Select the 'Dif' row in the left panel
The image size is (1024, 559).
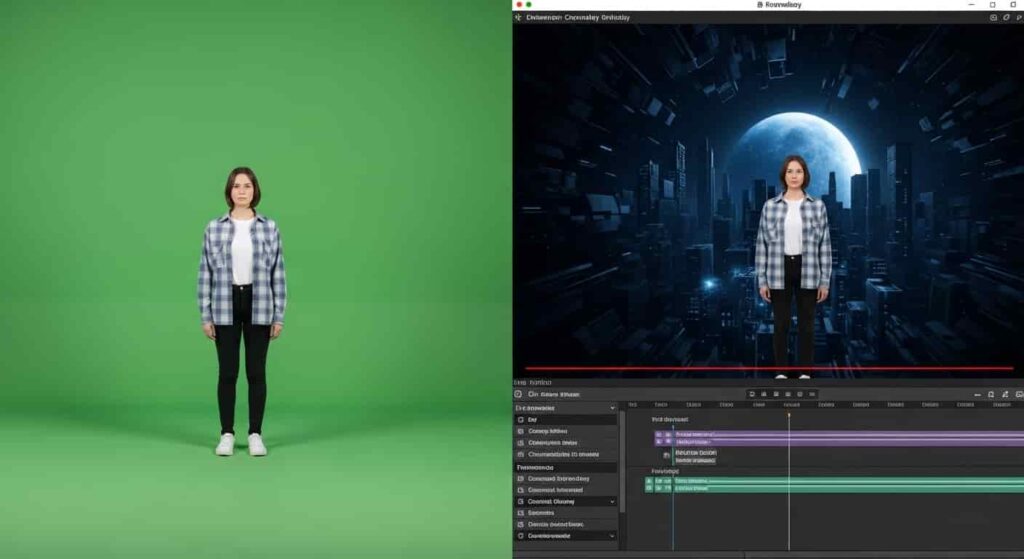click(x=566, y=420)
